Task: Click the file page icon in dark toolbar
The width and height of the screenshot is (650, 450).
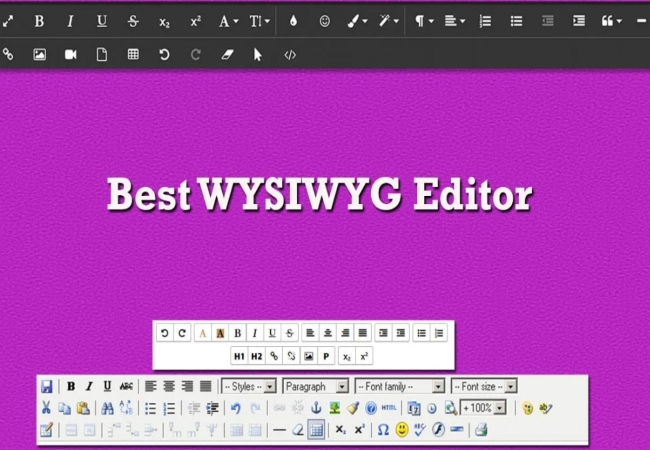Action: pyautogui.click(x=102, y=54)
